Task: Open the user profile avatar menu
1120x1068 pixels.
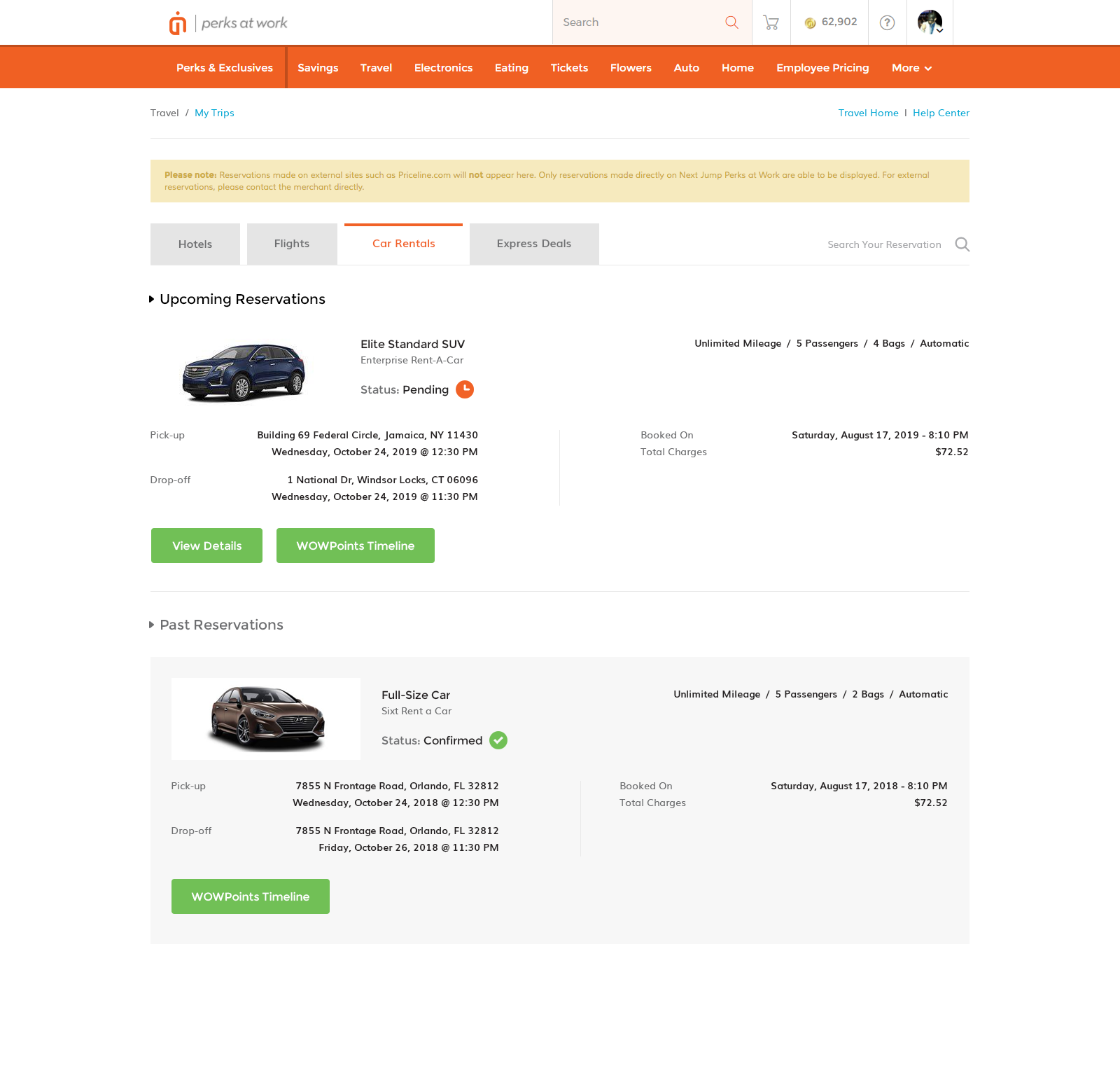Action: (x=930, y=22)
